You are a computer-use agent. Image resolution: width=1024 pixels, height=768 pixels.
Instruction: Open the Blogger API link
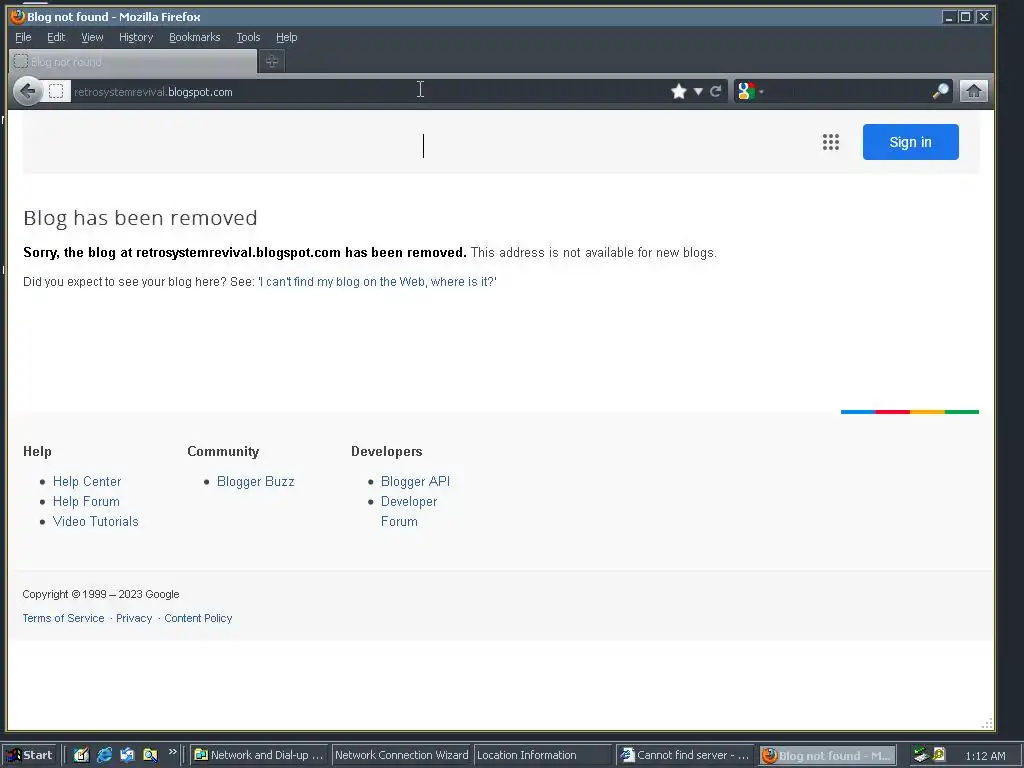point(415,481)
